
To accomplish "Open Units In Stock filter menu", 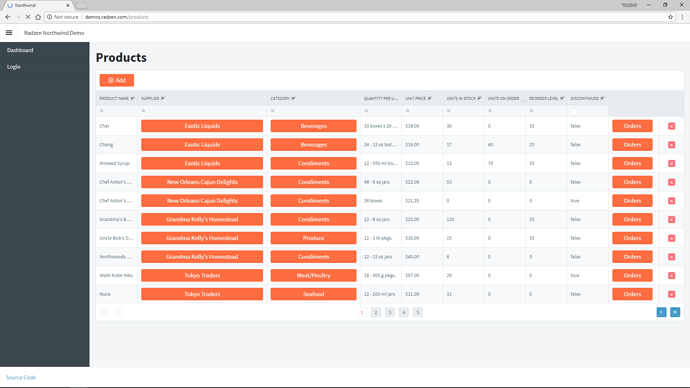I will tap(480, 99).
